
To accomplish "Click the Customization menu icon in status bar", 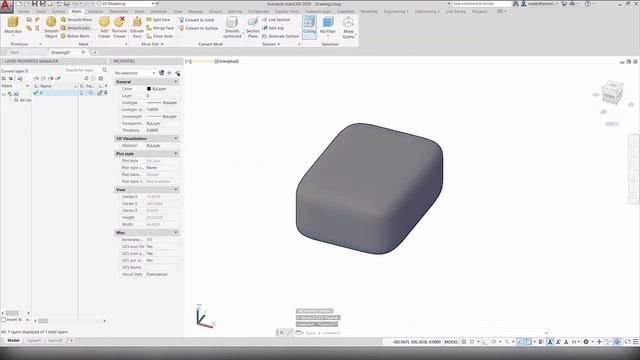I will 636,342.
